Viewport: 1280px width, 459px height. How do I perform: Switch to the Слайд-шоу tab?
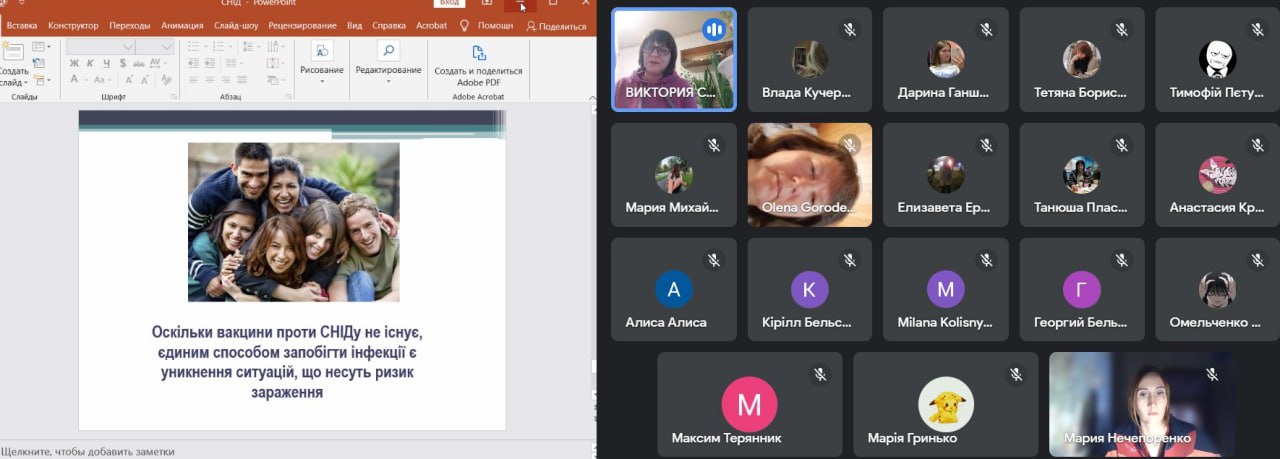[236, 26]
